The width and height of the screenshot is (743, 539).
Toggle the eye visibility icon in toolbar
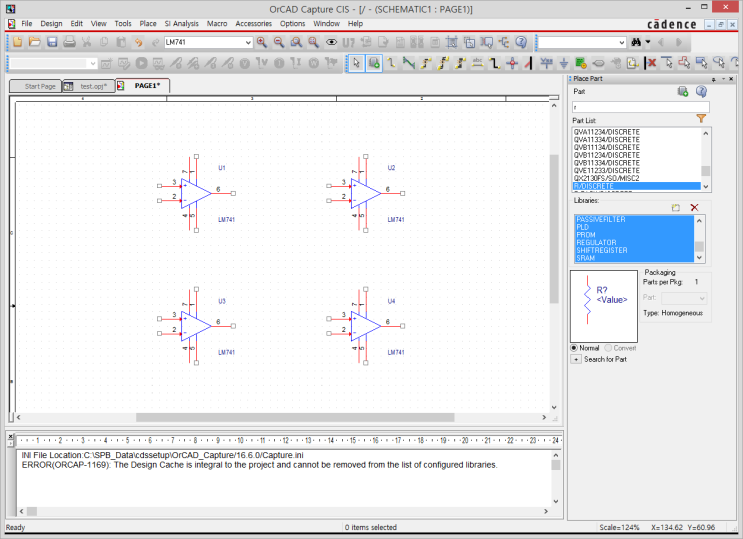(x=331, y=42)
